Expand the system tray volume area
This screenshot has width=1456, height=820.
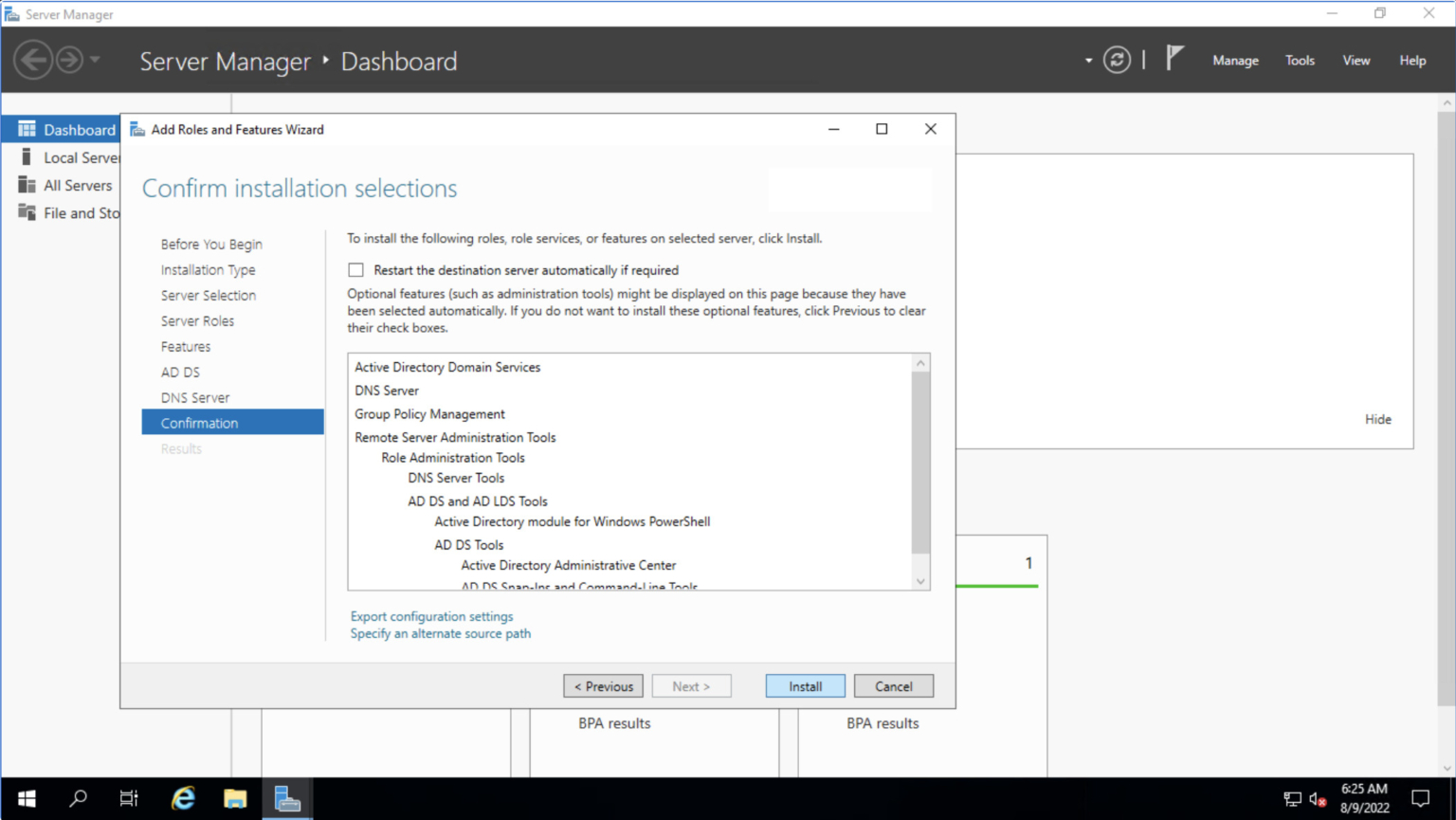1317,797
